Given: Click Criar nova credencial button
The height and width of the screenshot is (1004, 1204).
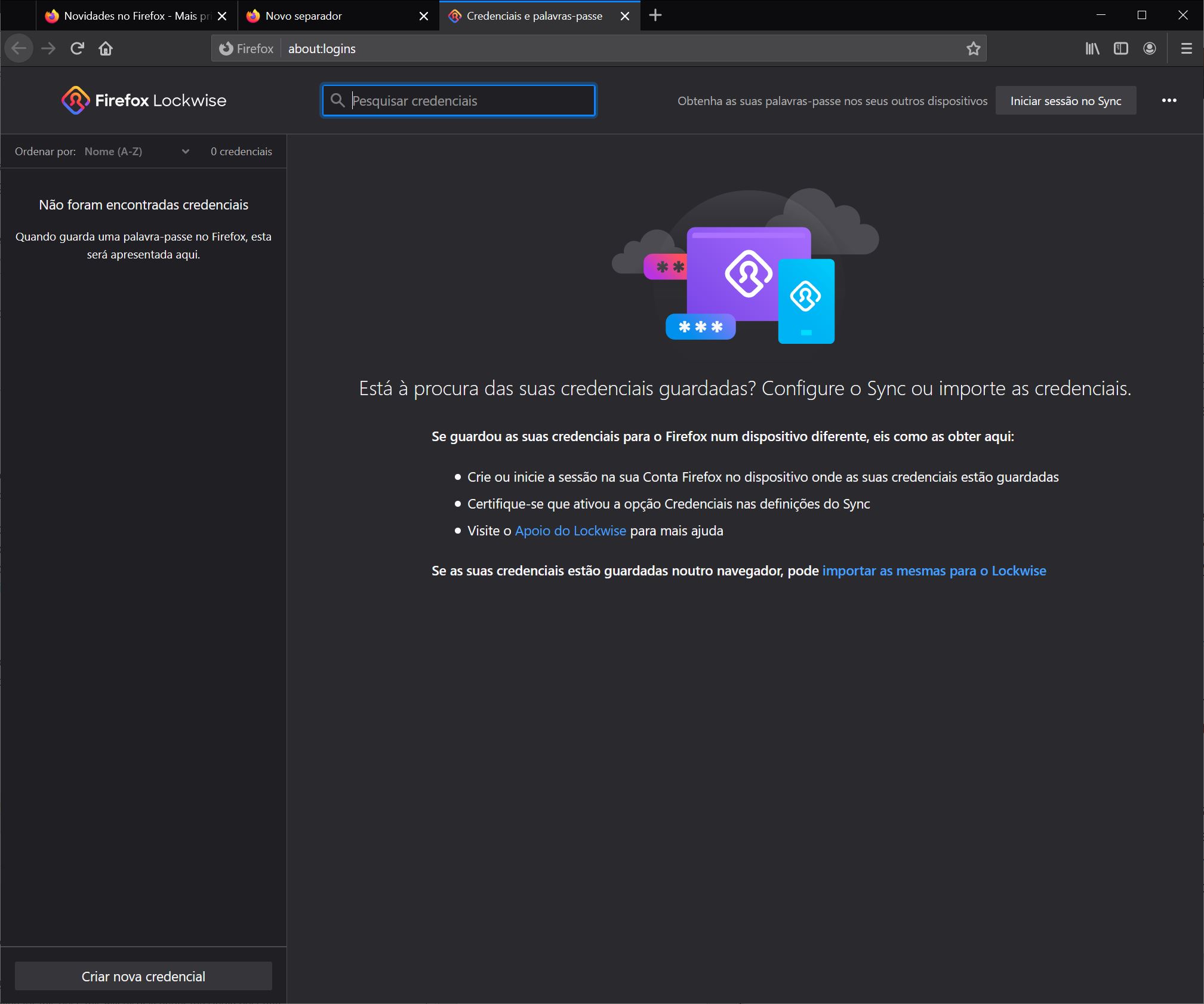Looking at the screenshot, I should [143, 976].
